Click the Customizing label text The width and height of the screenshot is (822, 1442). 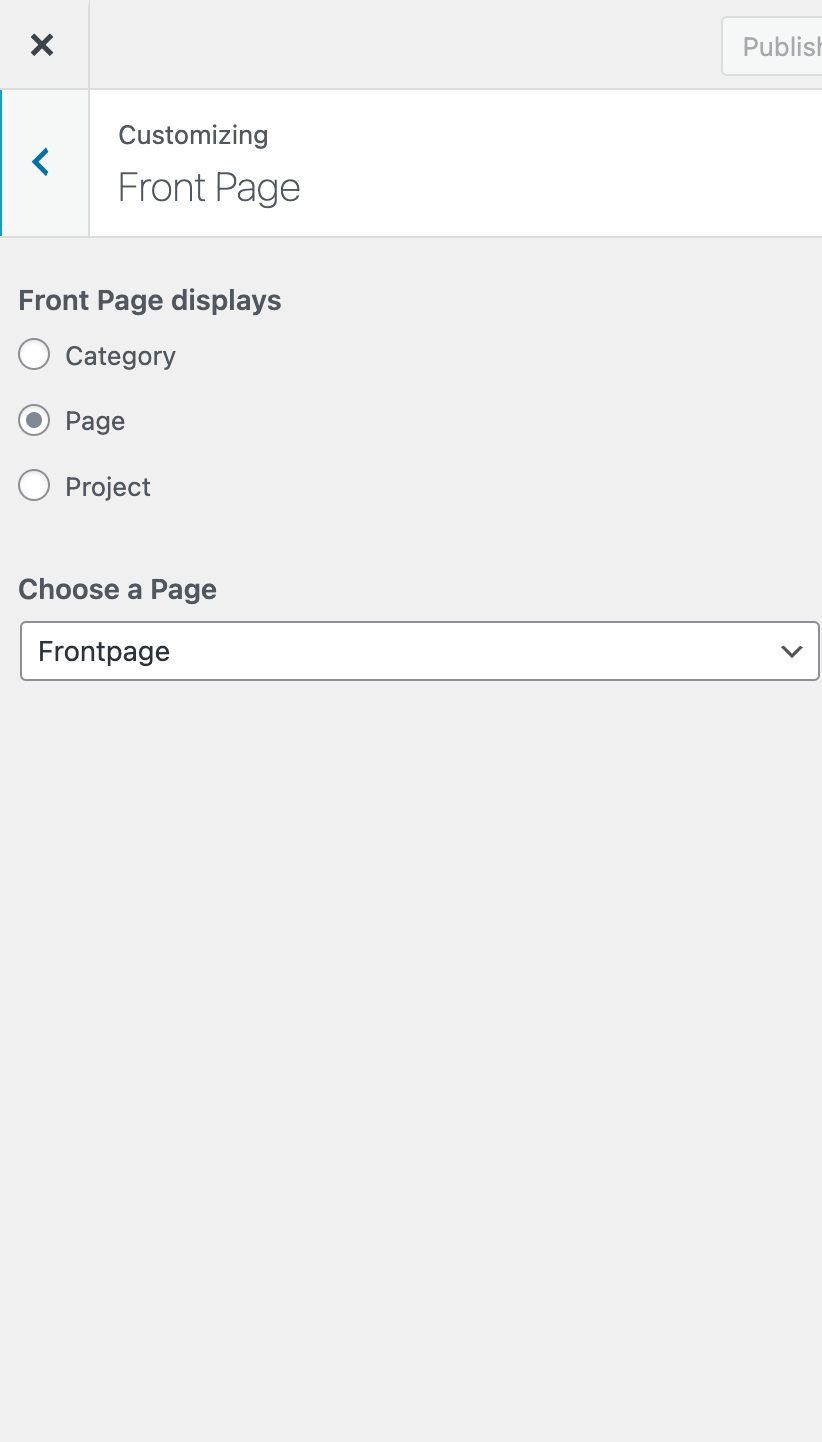point(193,135)
